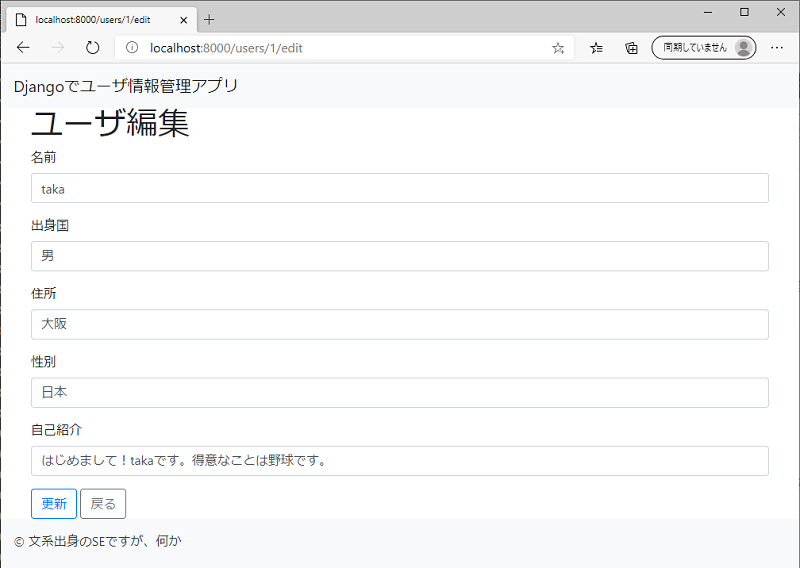Click the browser forward arrow
The width and height of the screenshot is (800, 568).
pos(58,47)
